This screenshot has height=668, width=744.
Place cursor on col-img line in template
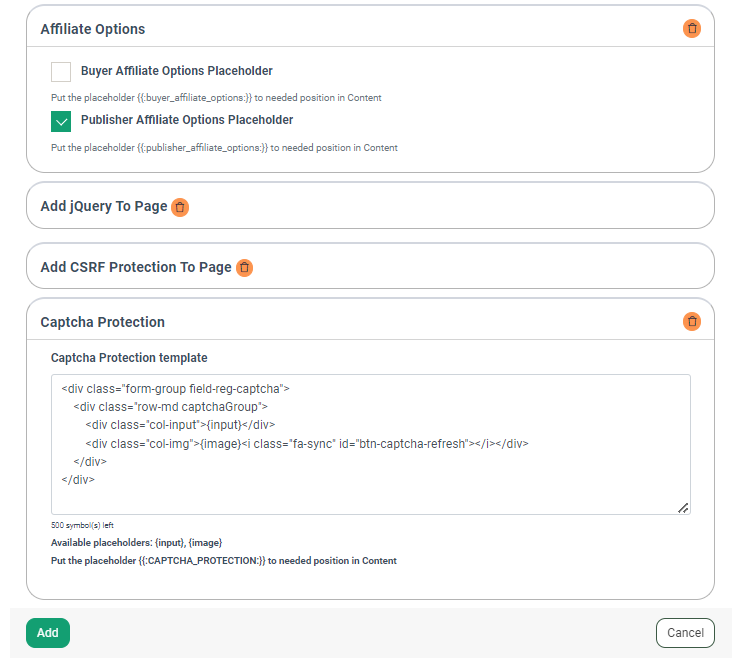(307, 444)
